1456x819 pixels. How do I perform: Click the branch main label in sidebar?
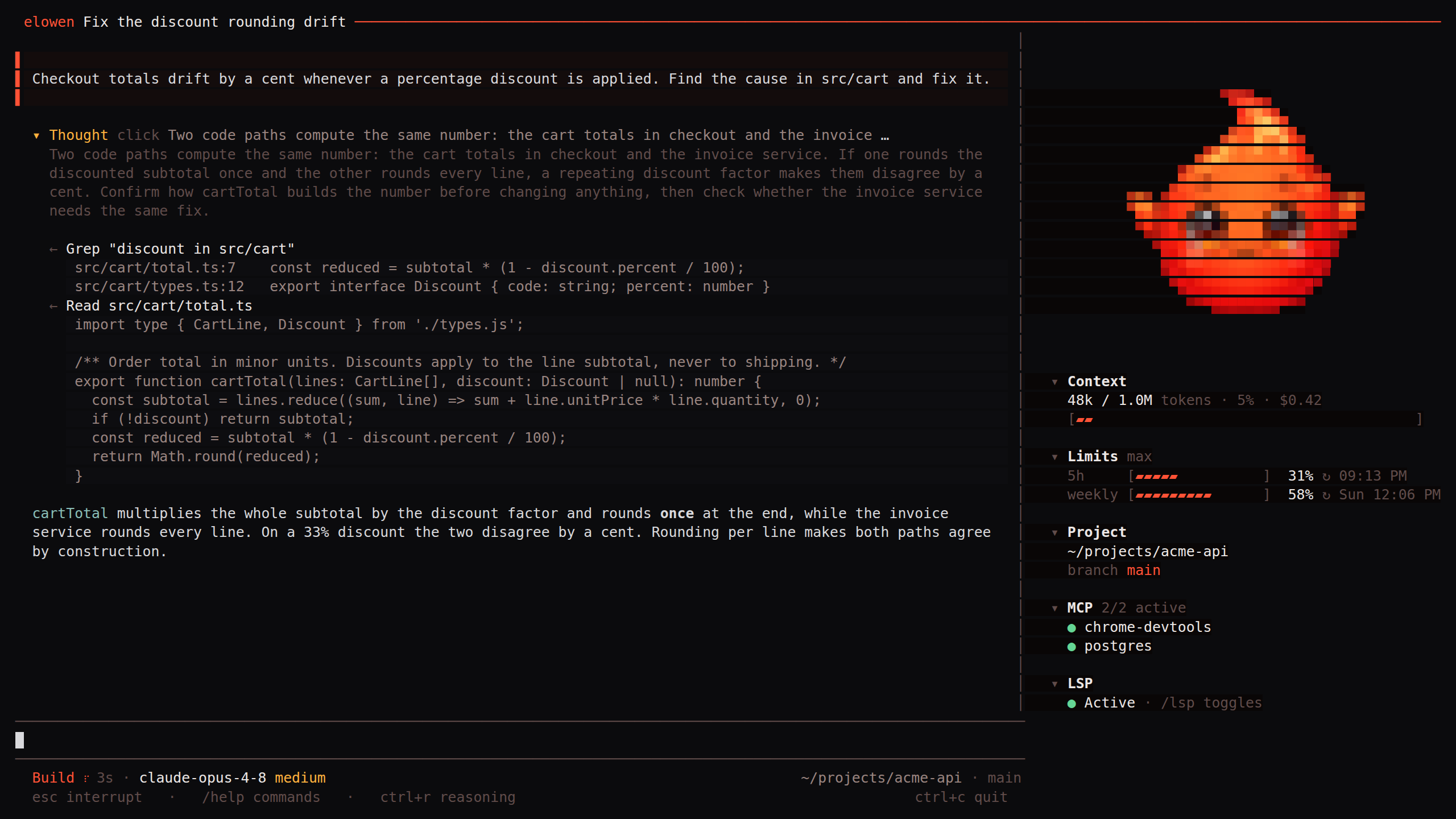[1114, 570]
